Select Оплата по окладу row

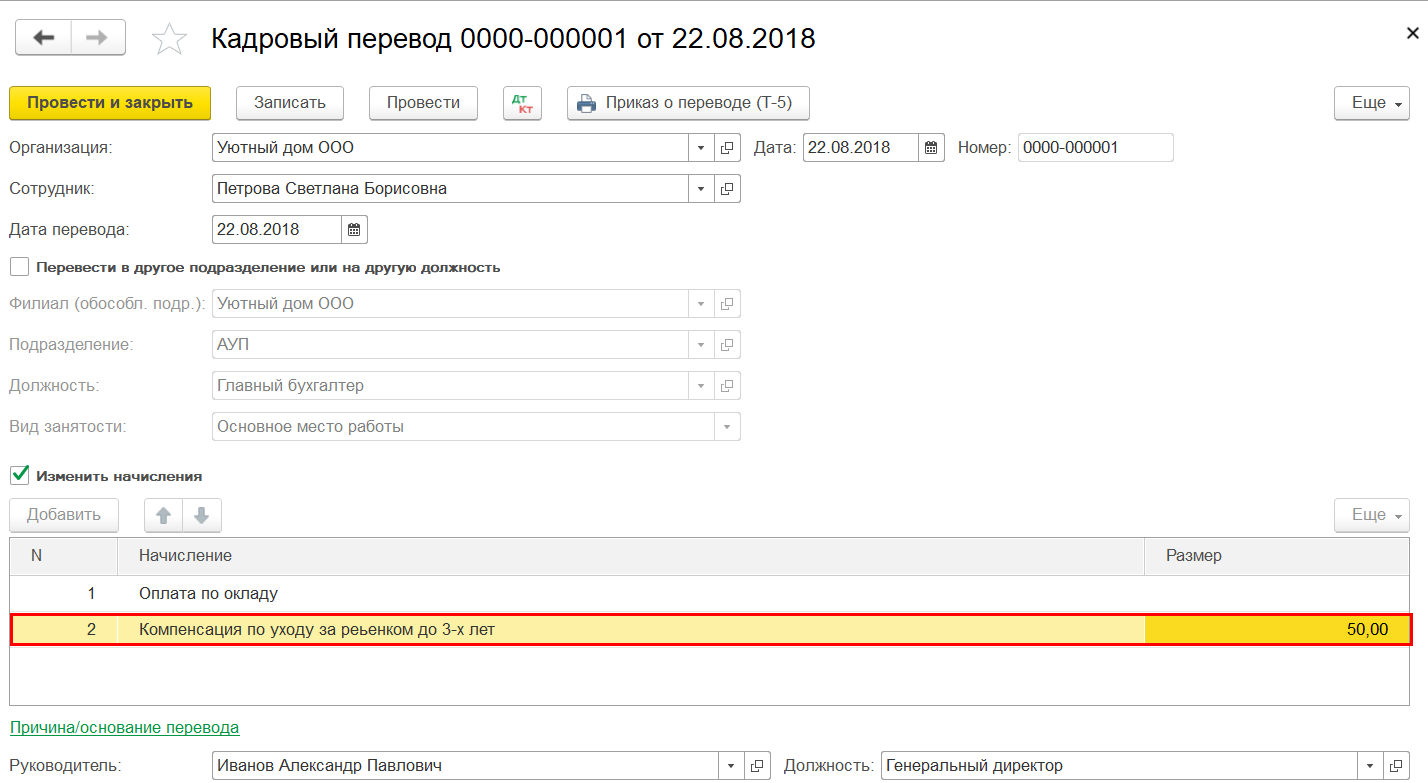click(711, 594)
